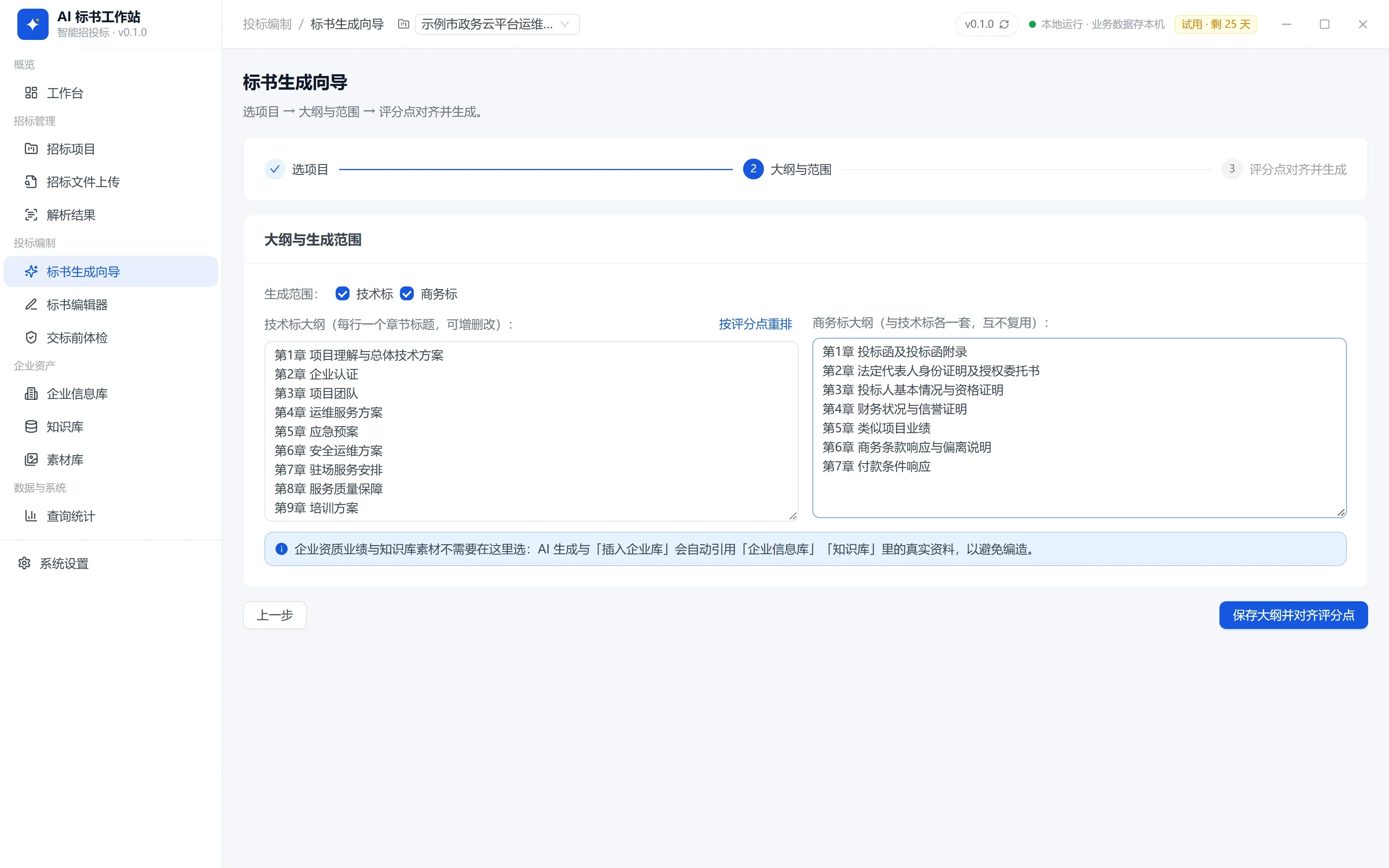
Task: Click the line 第7章 付款条件响应
Action: tap(876, 466)
